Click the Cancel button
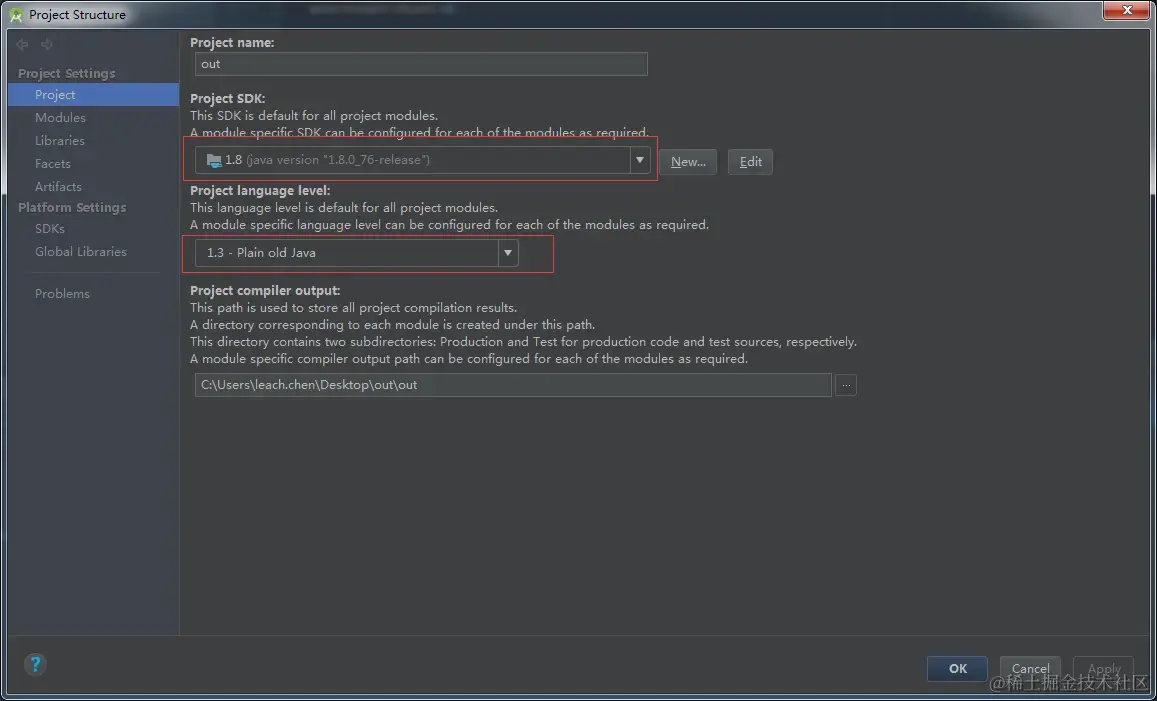The height and width of the screenshot is (701, 1157). pyautogui.click(x=1030, y=669)
